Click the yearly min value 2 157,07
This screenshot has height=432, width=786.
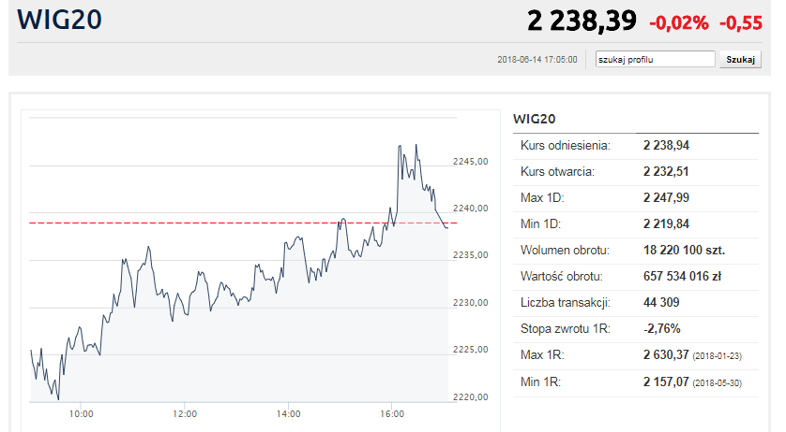coord(666,382)
